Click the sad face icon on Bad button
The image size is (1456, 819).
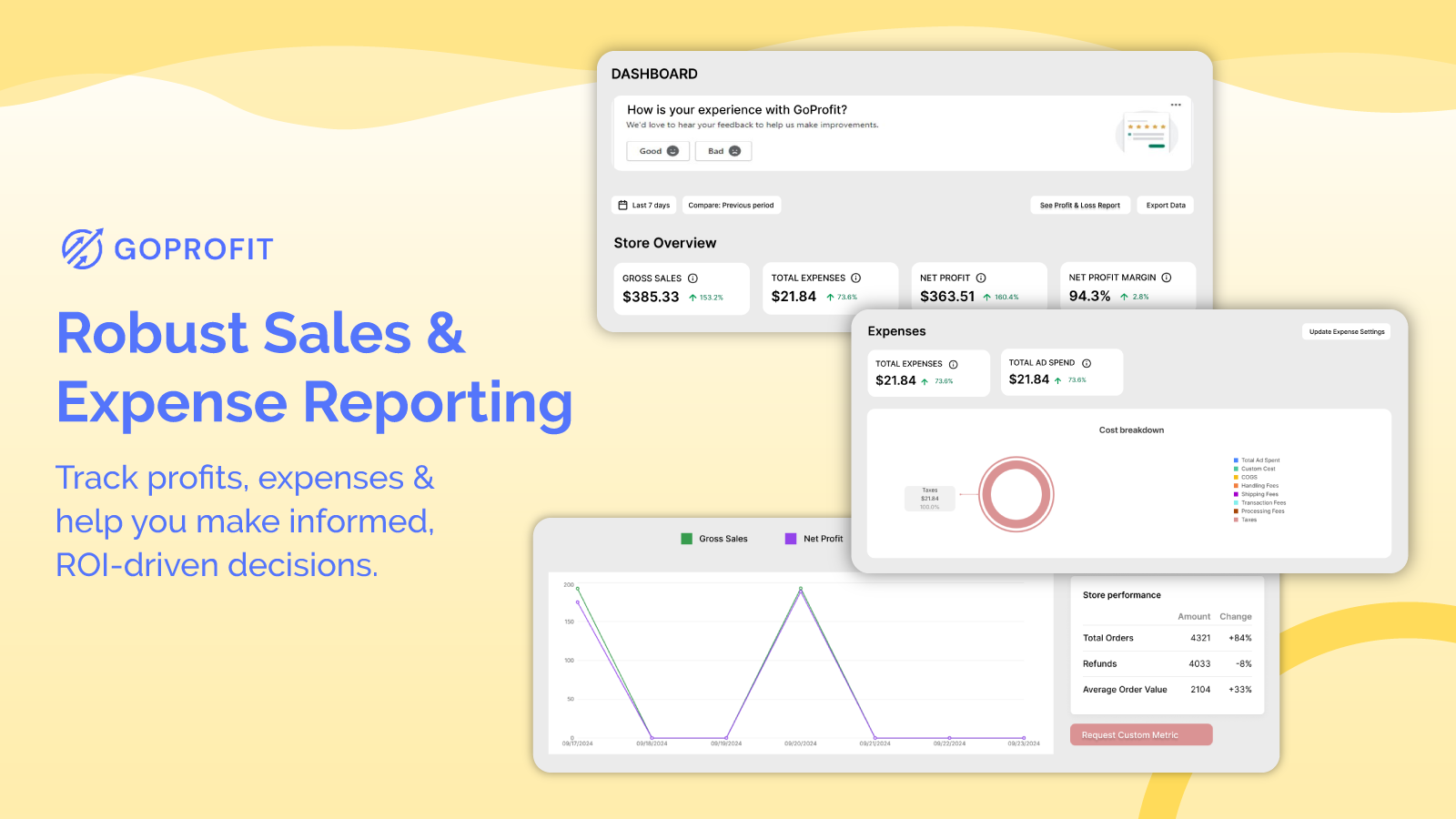coord(734,151)
